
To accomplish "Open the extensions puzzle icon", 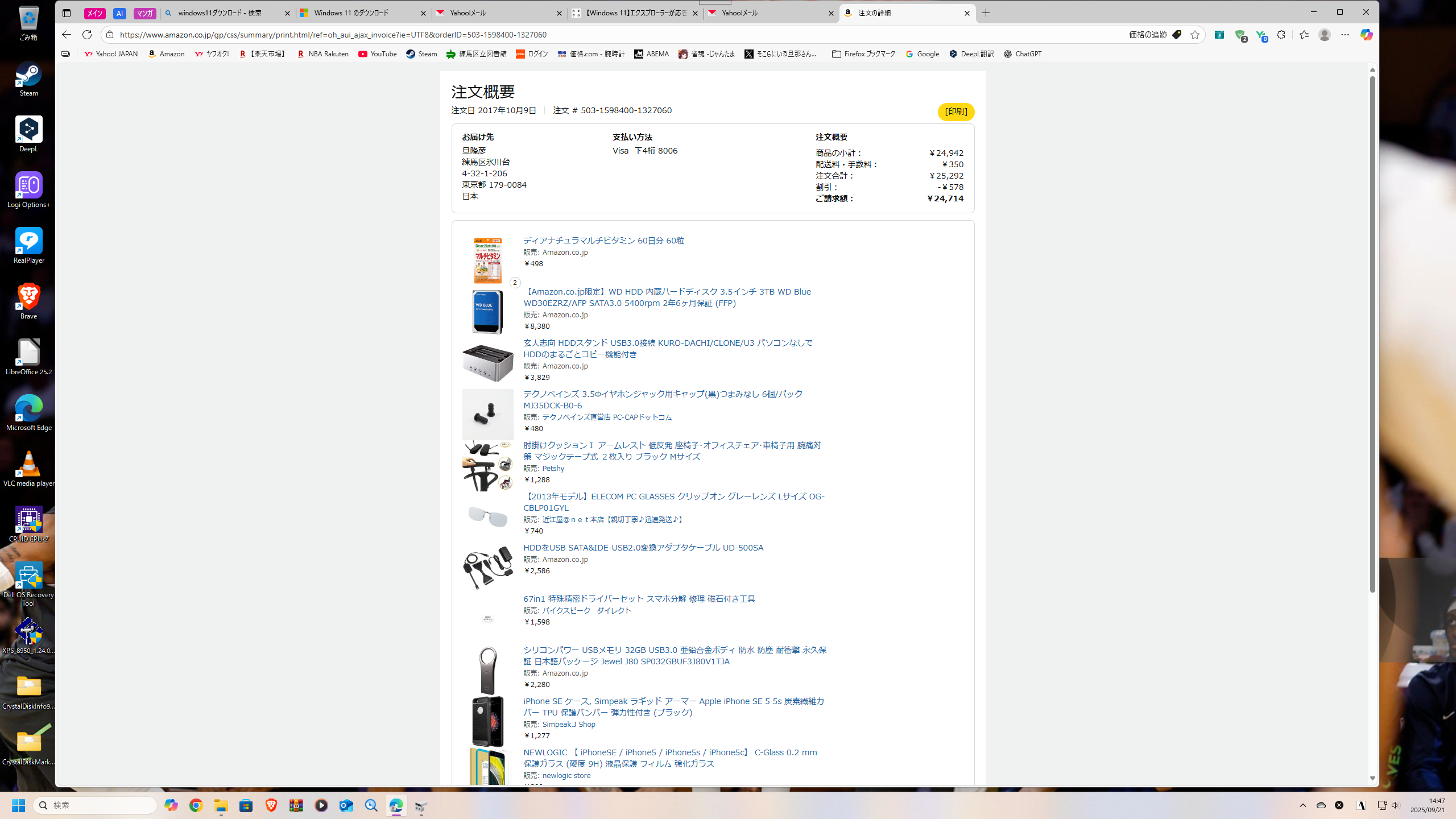I will click(x=1281, y=35).
